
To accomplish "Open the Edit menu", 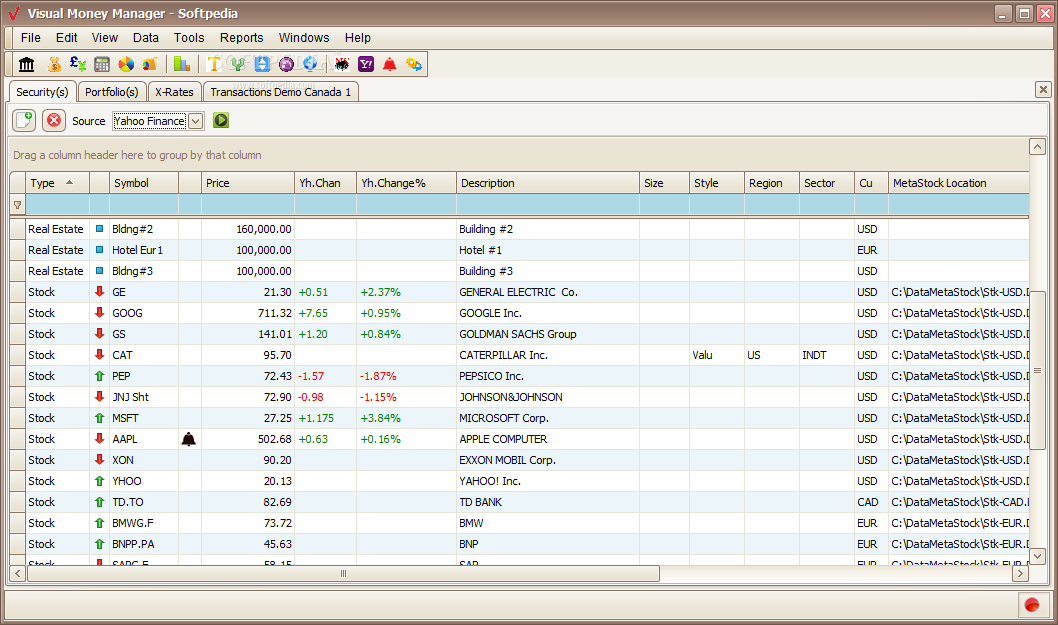I will [x=66, y=38].
